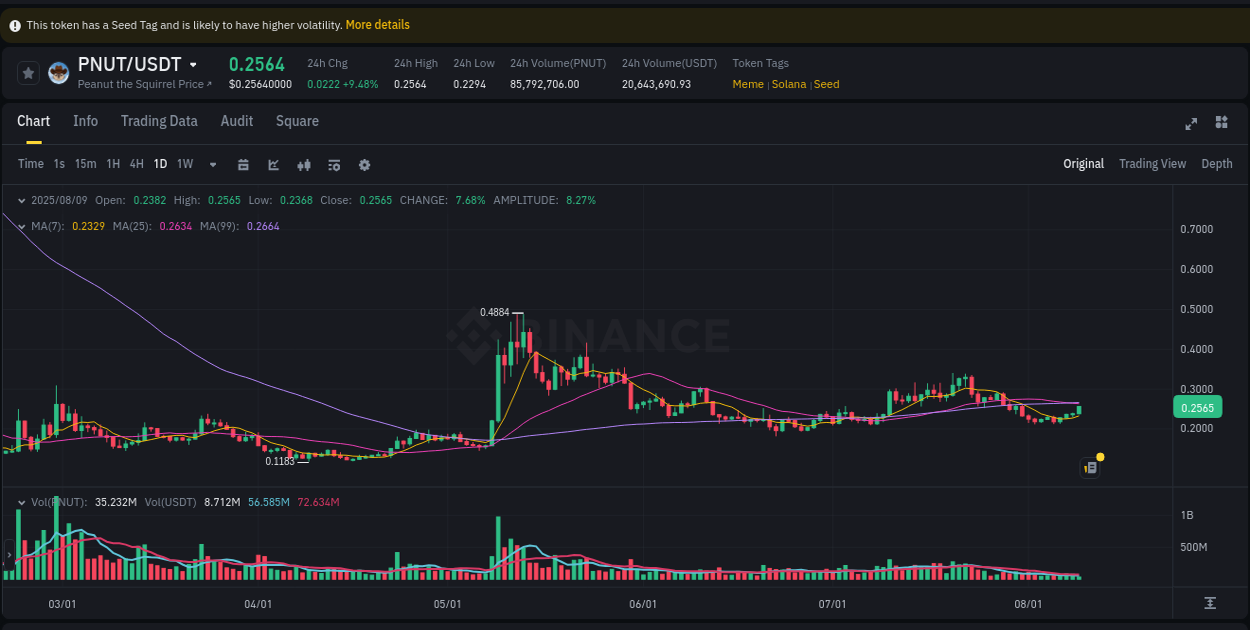Expand the chart to fullscreen via arrows icon
This screenshot has height=630, width=1250.
1191,123
